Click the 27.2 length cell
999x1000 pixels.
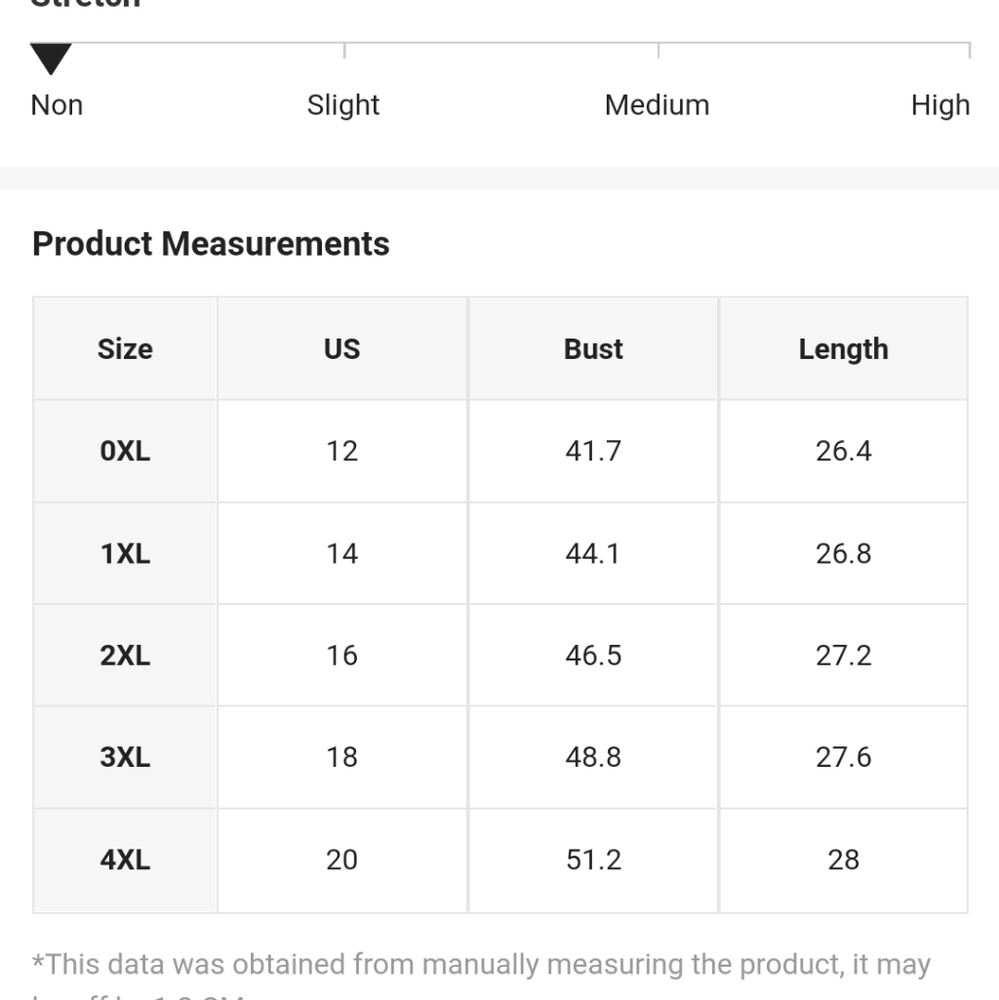[x=843, y=655]
